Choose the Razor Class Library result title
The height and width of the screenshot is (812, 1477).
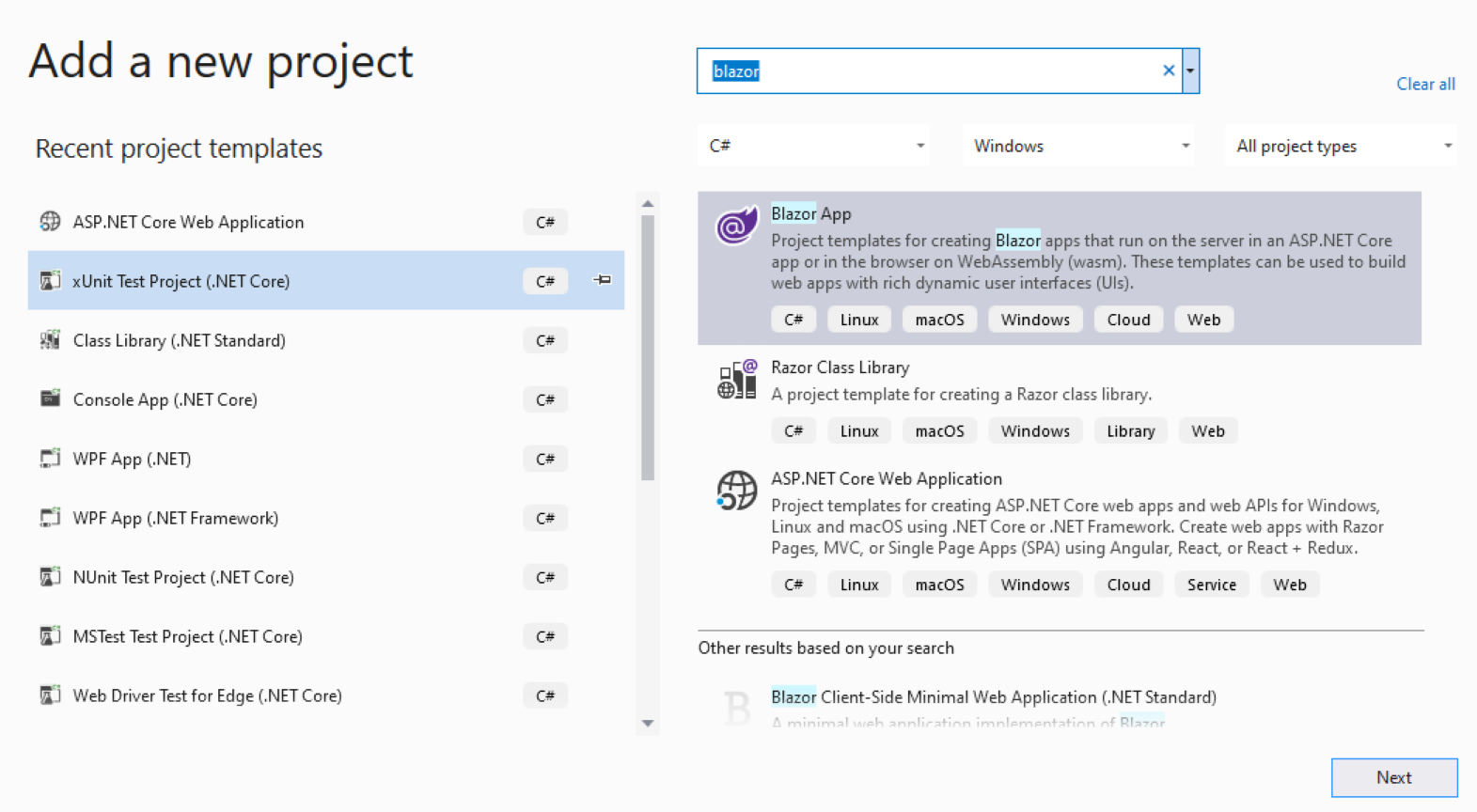pyautogui.click(x=840, y=367)
